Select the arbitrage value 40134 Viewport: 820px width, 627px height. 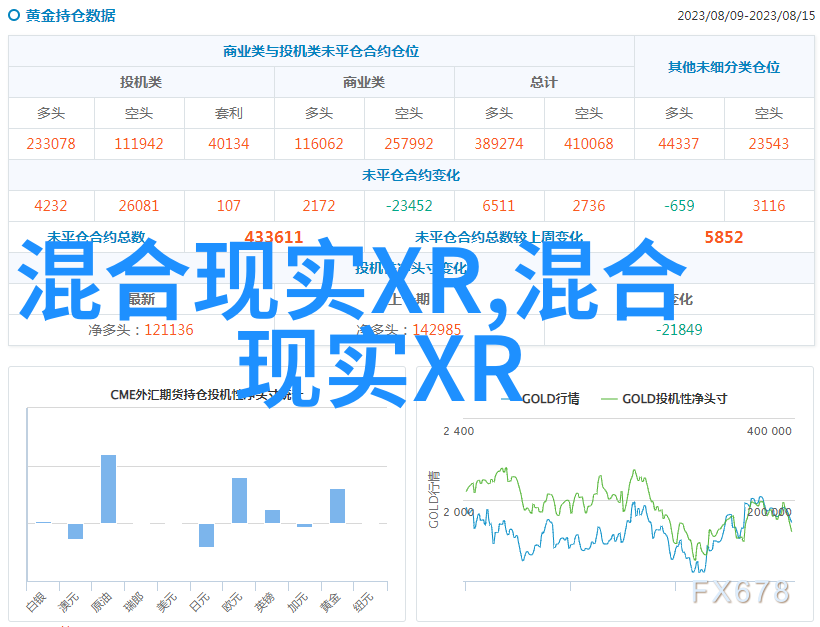229,144
